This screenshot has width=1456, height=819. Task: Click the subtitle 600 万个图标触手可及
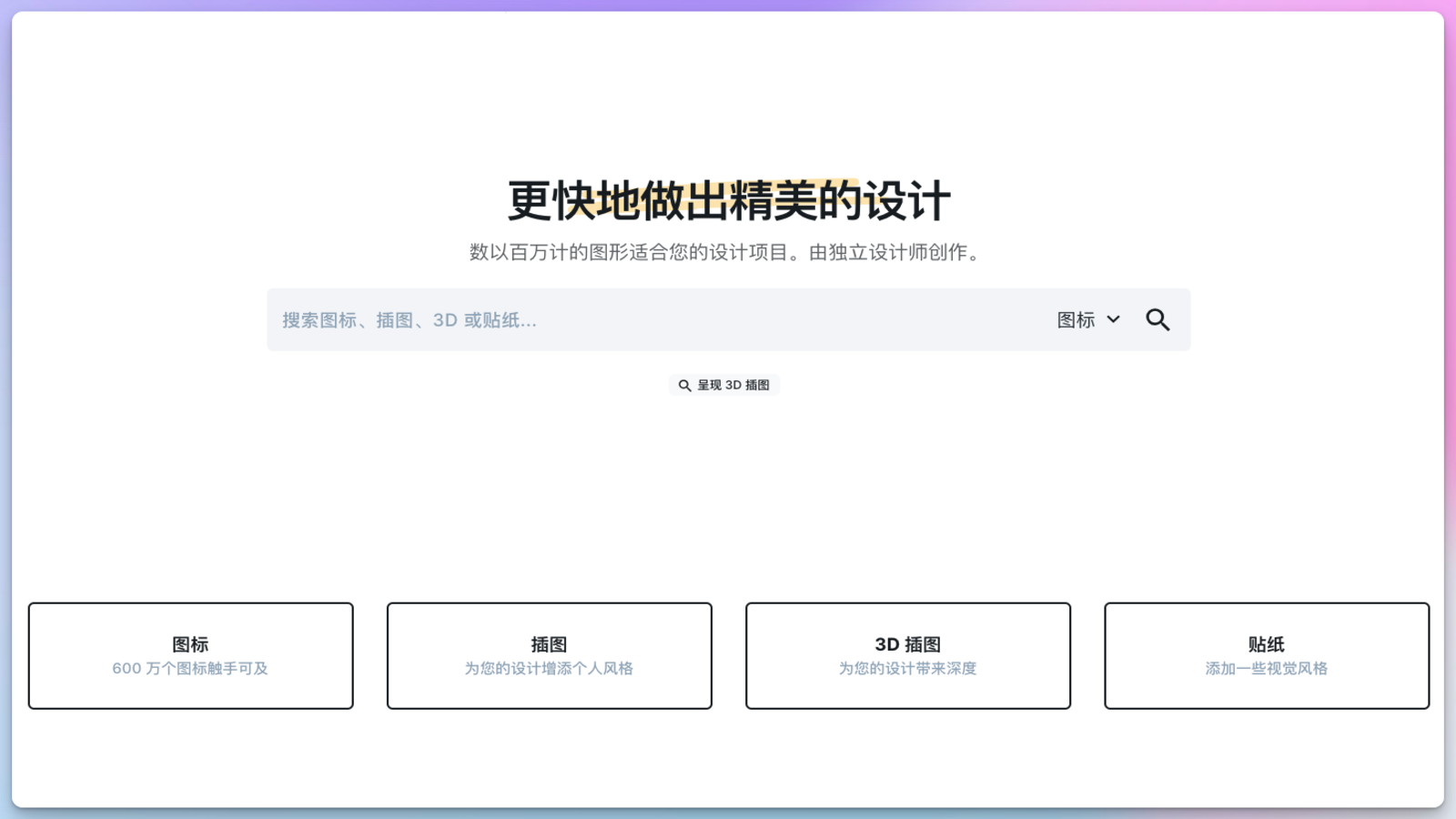[x=190, y=668]
